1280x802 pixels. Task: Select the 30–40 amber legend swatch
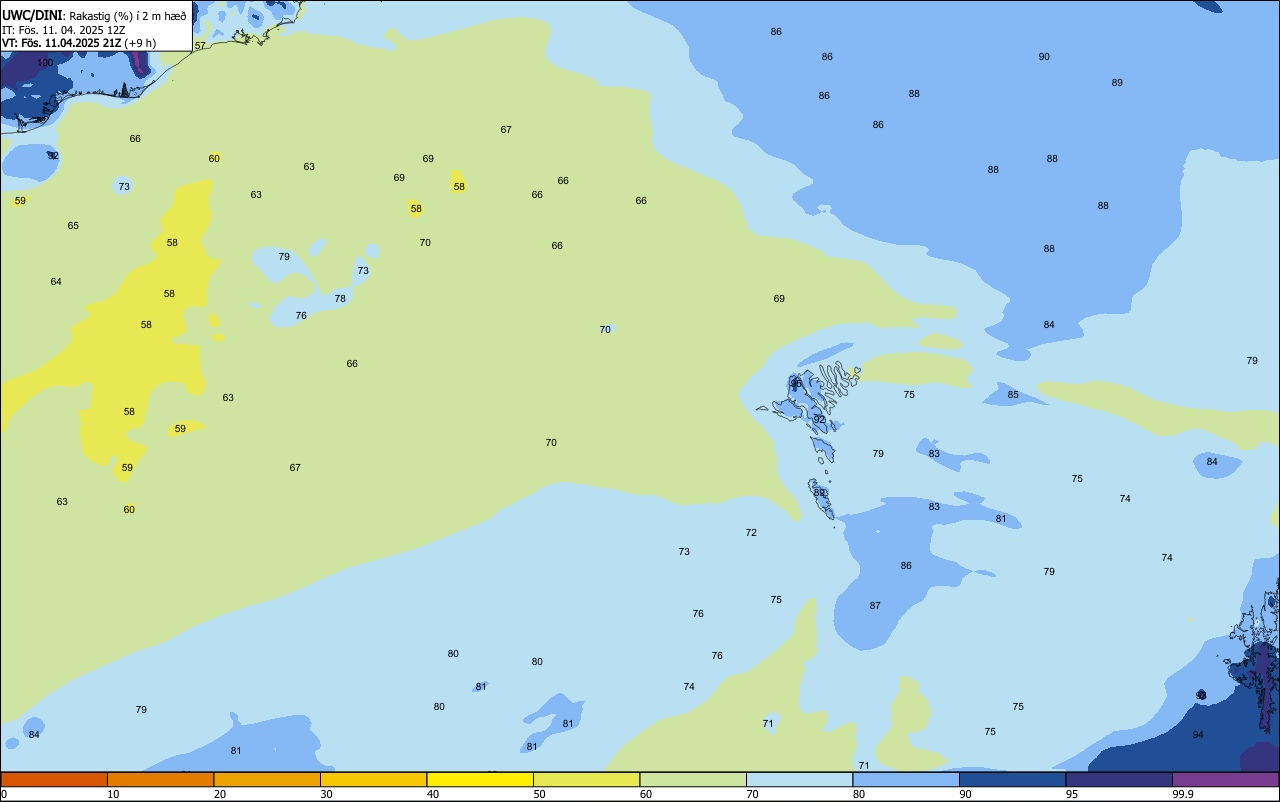pyautogui.click(x=373, y=779)
